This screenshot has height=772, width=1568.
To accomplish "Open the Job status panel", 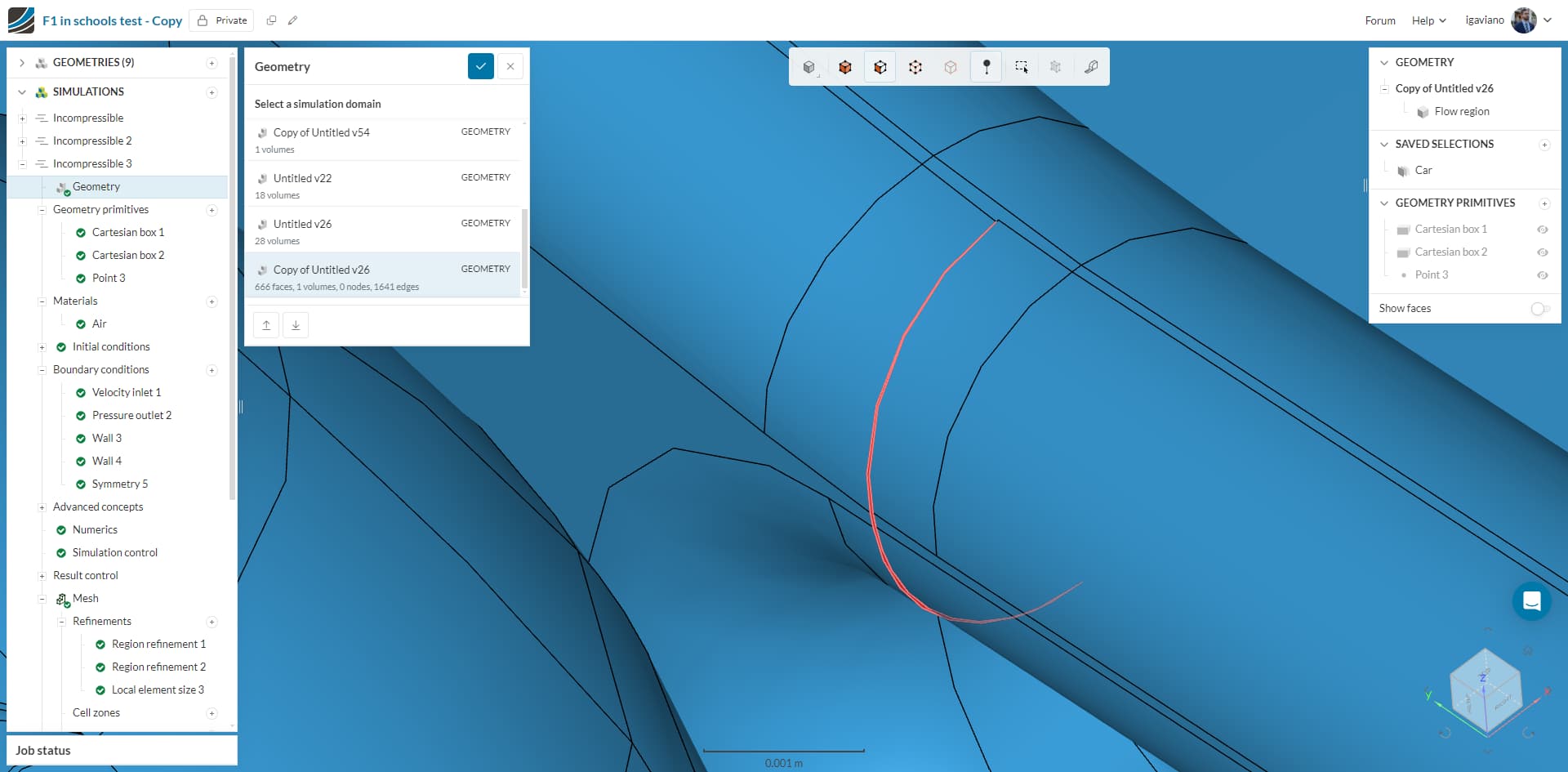I will [x=42, y=750].
